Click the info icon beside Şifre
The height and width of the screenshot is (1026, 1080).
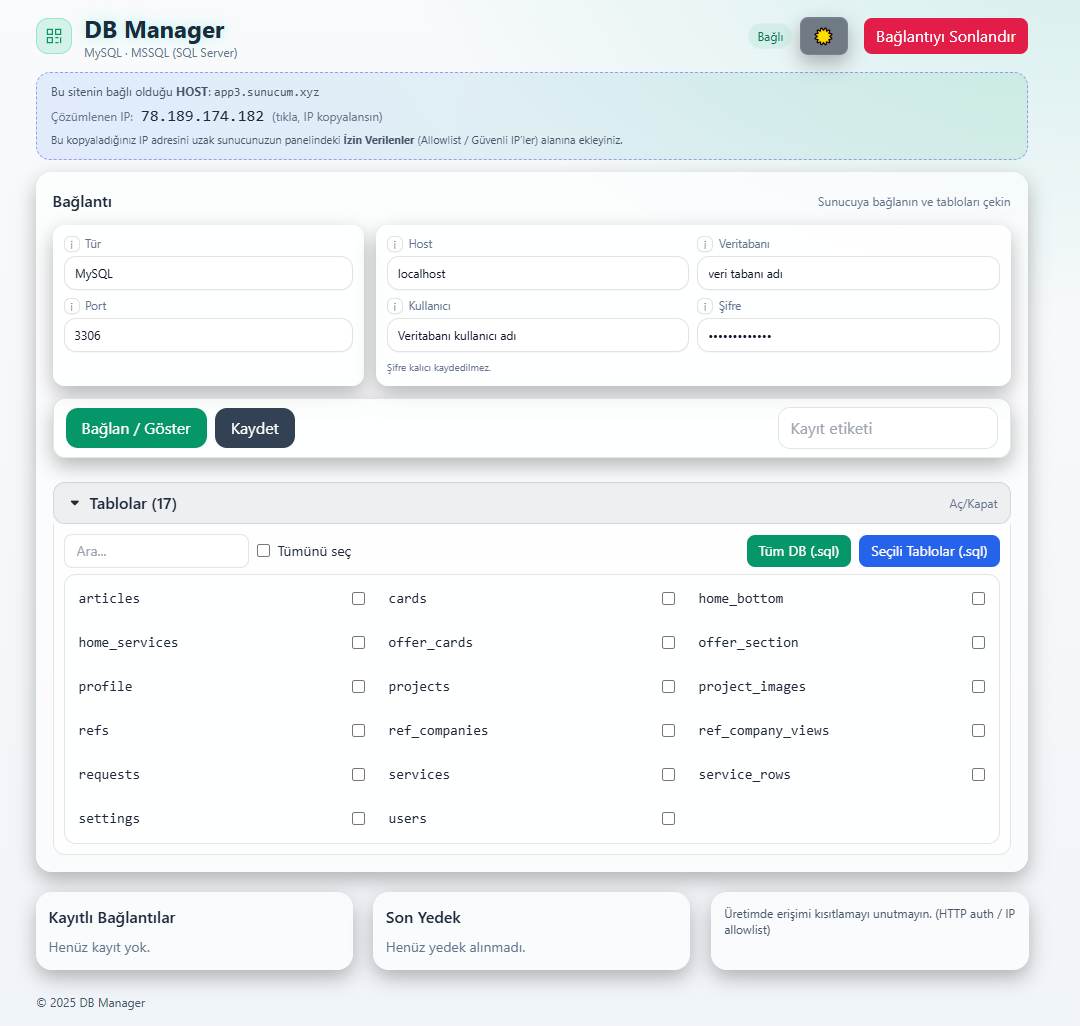click(x=705, y=306)
